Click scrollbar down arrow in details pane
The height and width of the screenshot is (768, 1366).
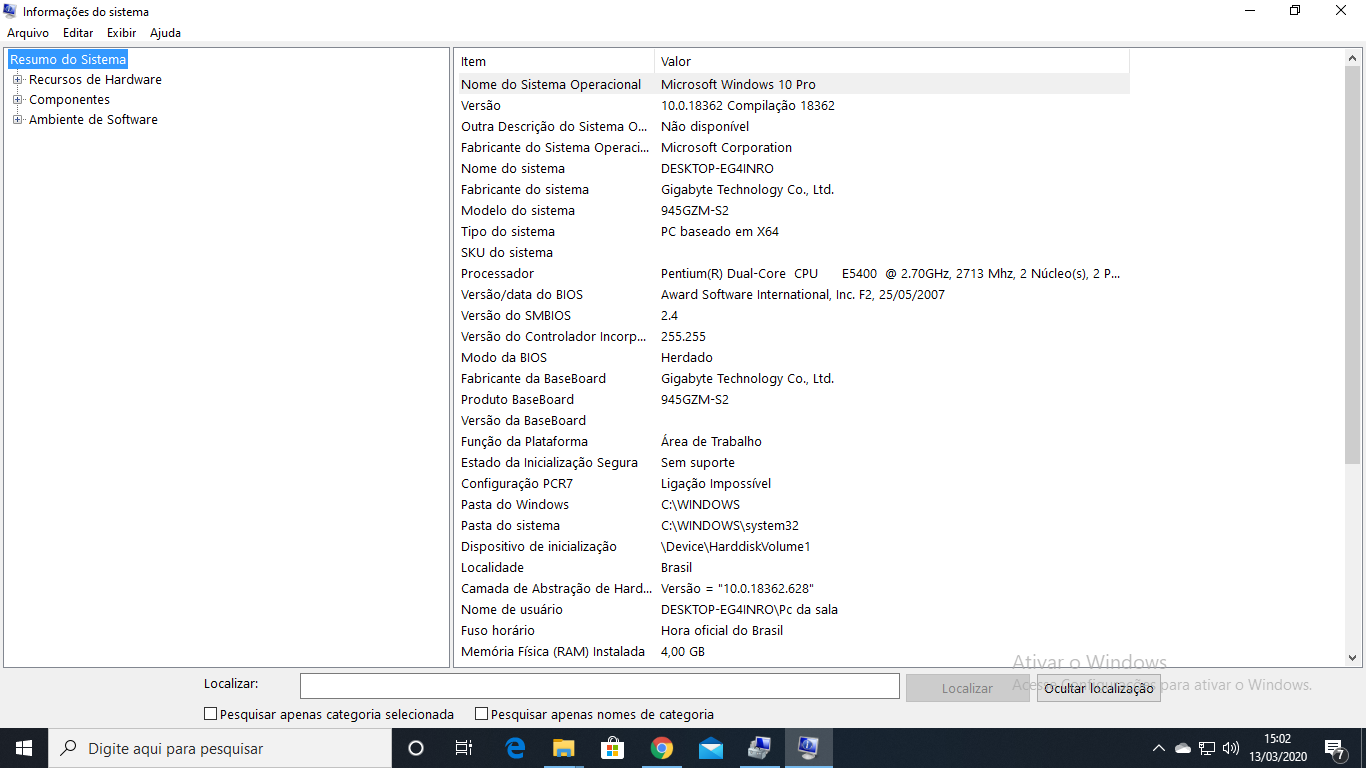1353,658
